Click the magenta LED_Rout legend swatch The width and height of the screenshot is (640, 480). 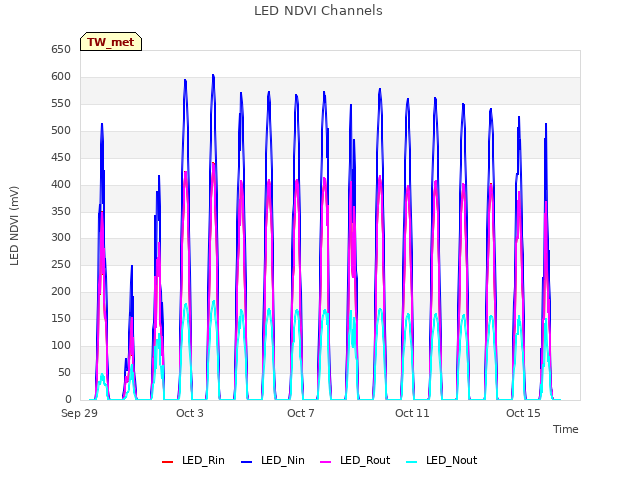pyautogui.click(x=326, y=462)
